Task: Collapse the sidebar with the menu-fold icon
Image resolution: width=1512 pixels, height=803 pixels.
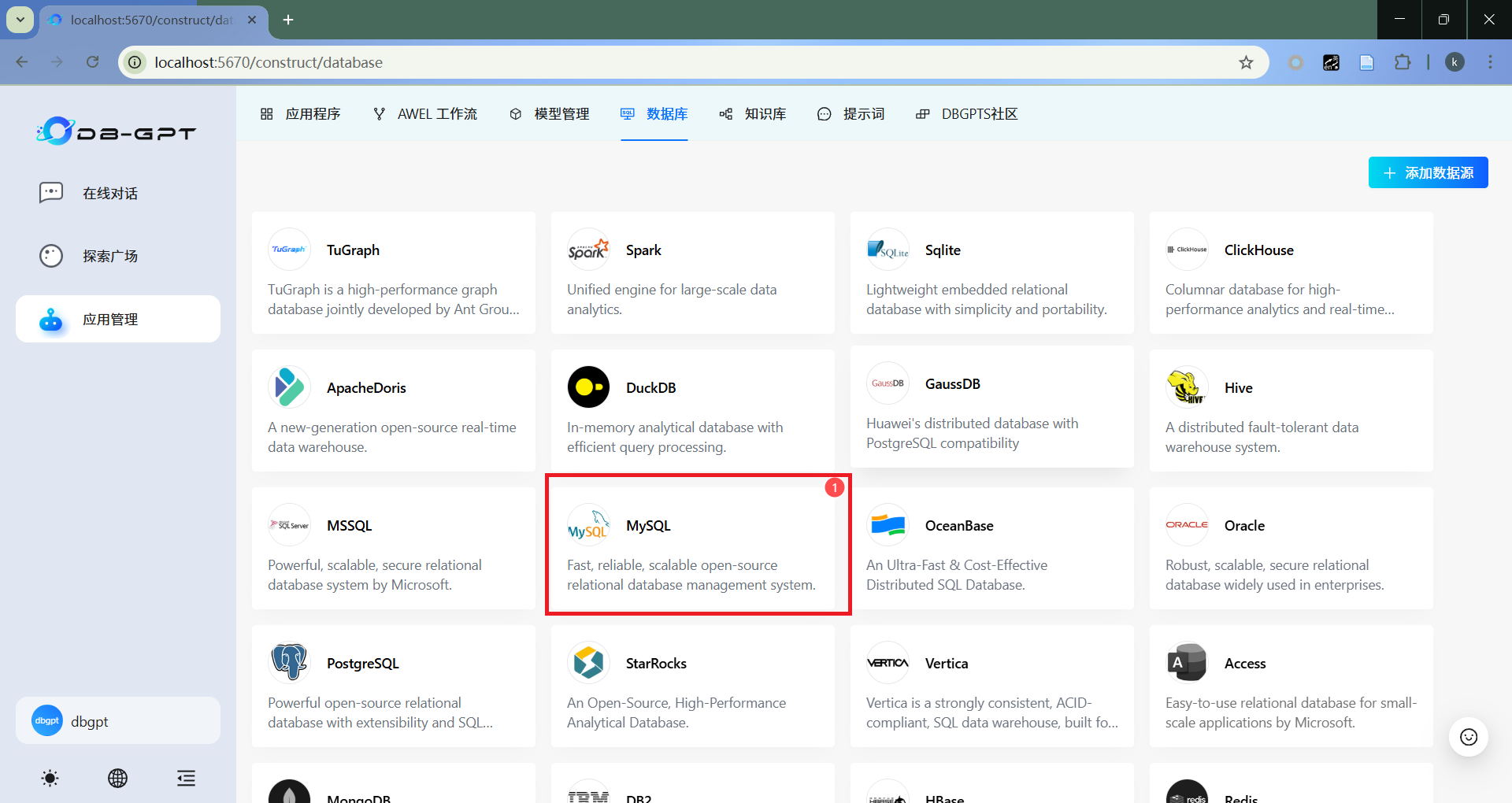Action: coord(186,779)
